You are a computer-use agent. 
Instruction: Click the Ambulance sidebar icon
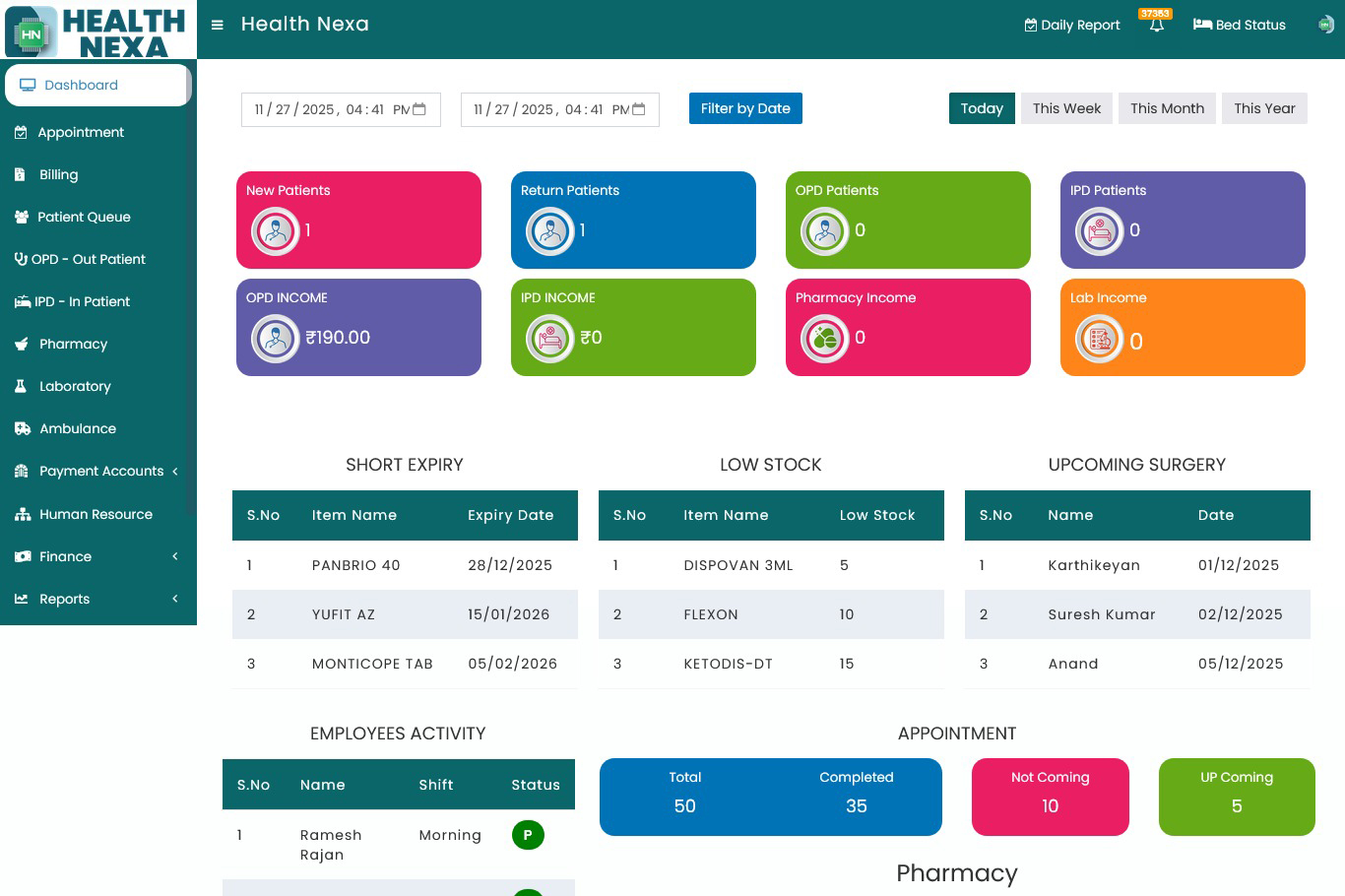(x=21, y=428)
